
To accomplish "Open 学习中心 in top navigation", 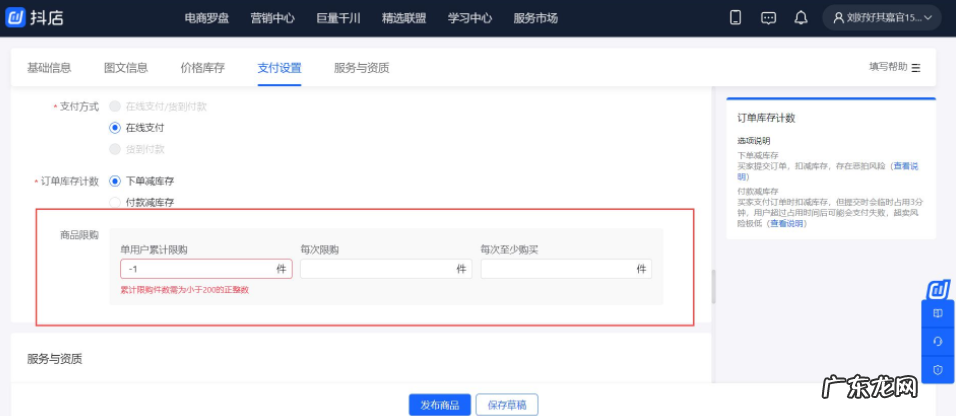I will coord(469,18).
